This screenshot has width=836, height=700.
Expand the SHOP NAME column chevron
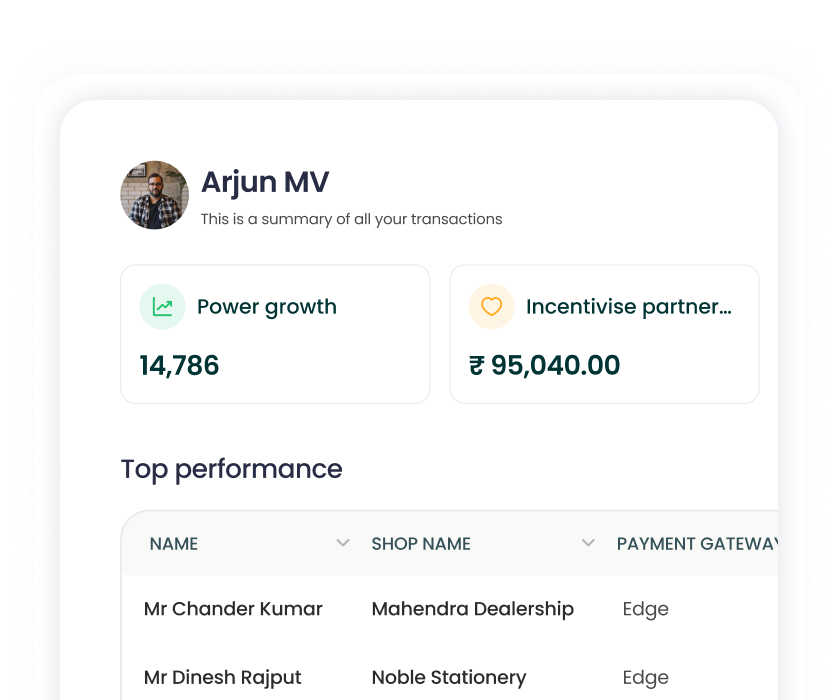(588, 543)
